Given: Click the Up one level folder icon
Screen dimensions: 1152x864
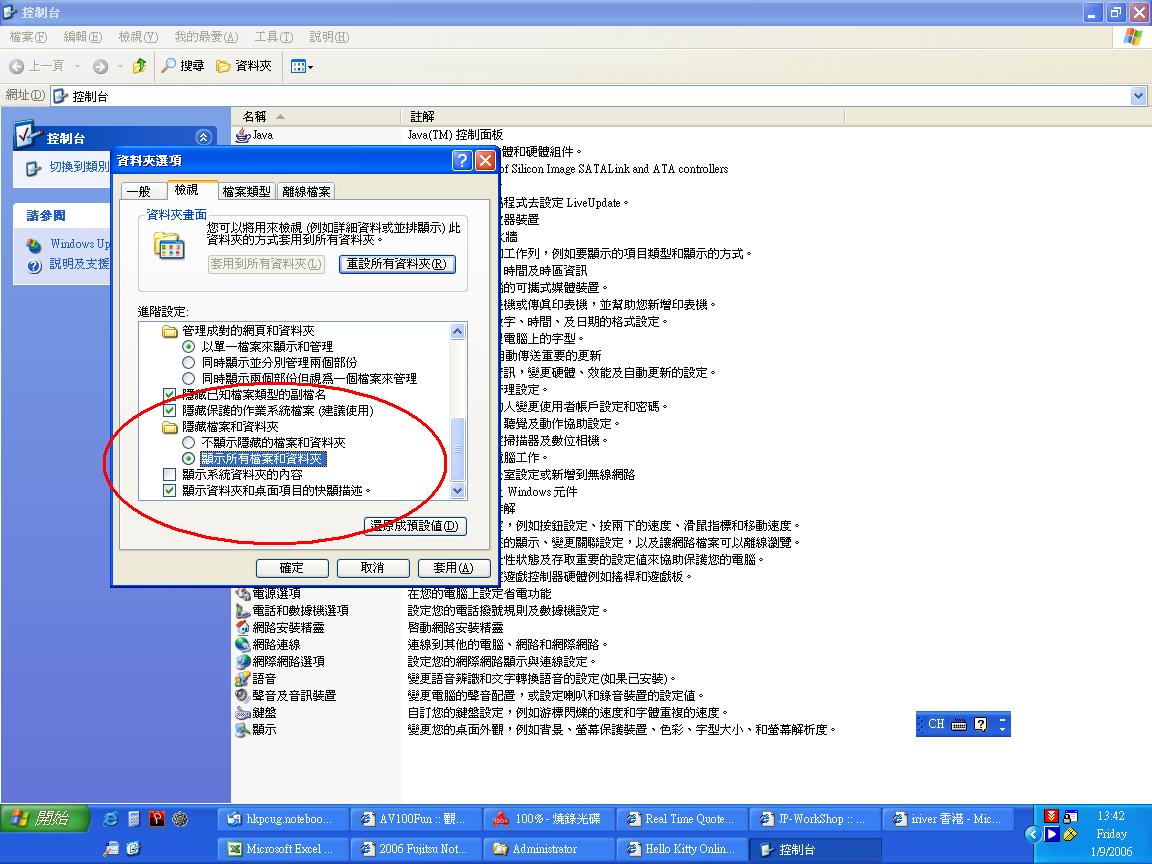Looking at the screenshot, I should 139,66.
